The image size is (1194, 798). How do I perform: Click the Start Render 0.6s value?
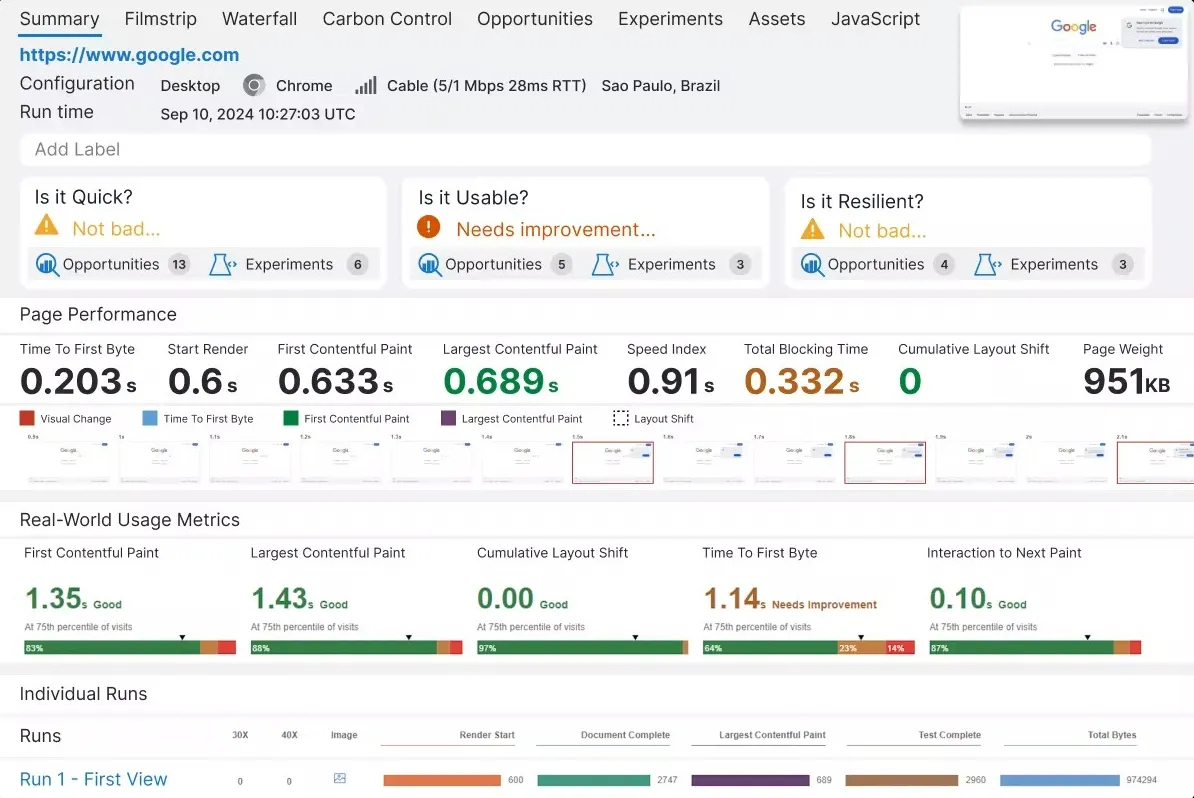203,381
